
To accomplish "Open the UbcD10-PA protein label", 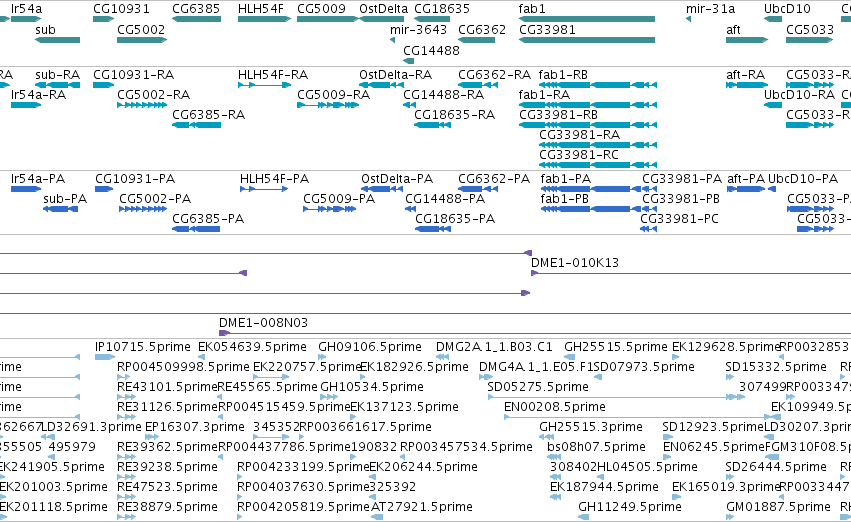I will click(x=803, y=179).
